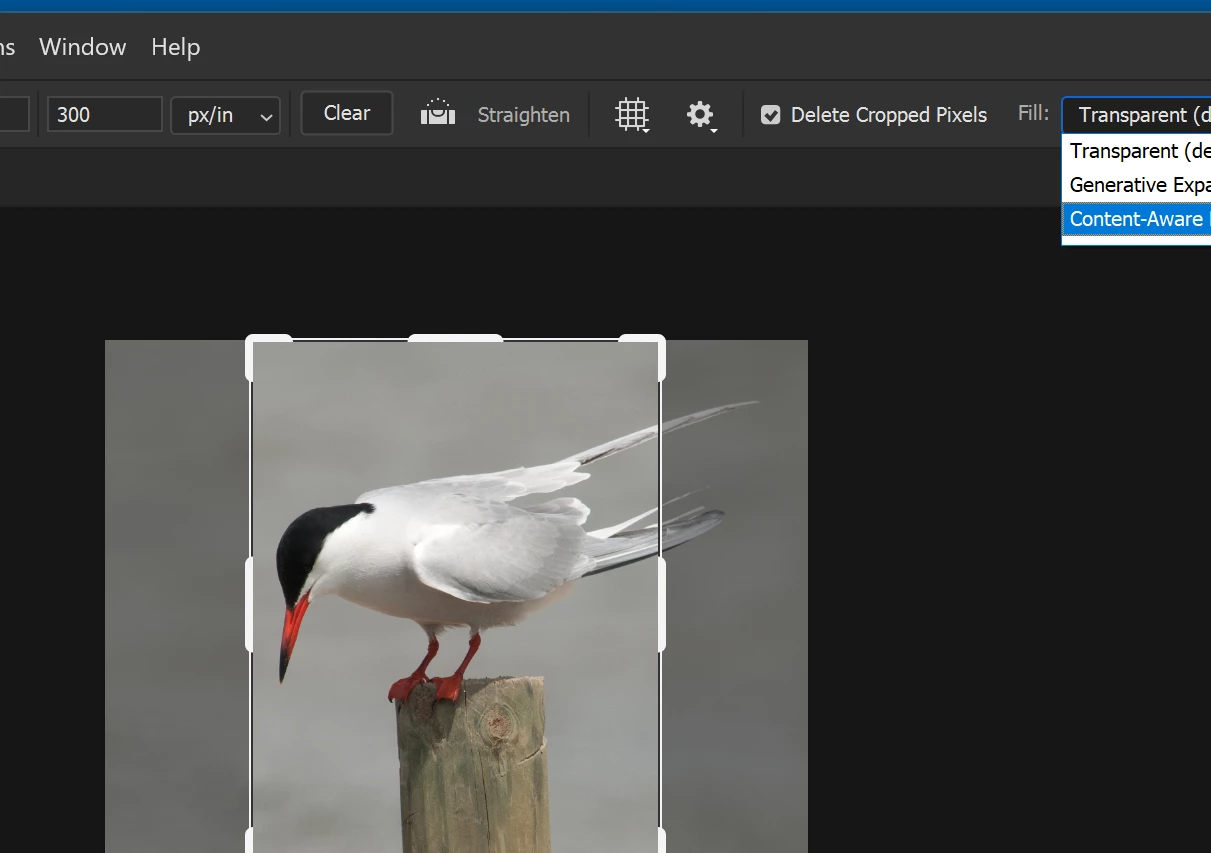
Task: Click the right-middle crop edge handle
Action: click(x=661, y=604)
